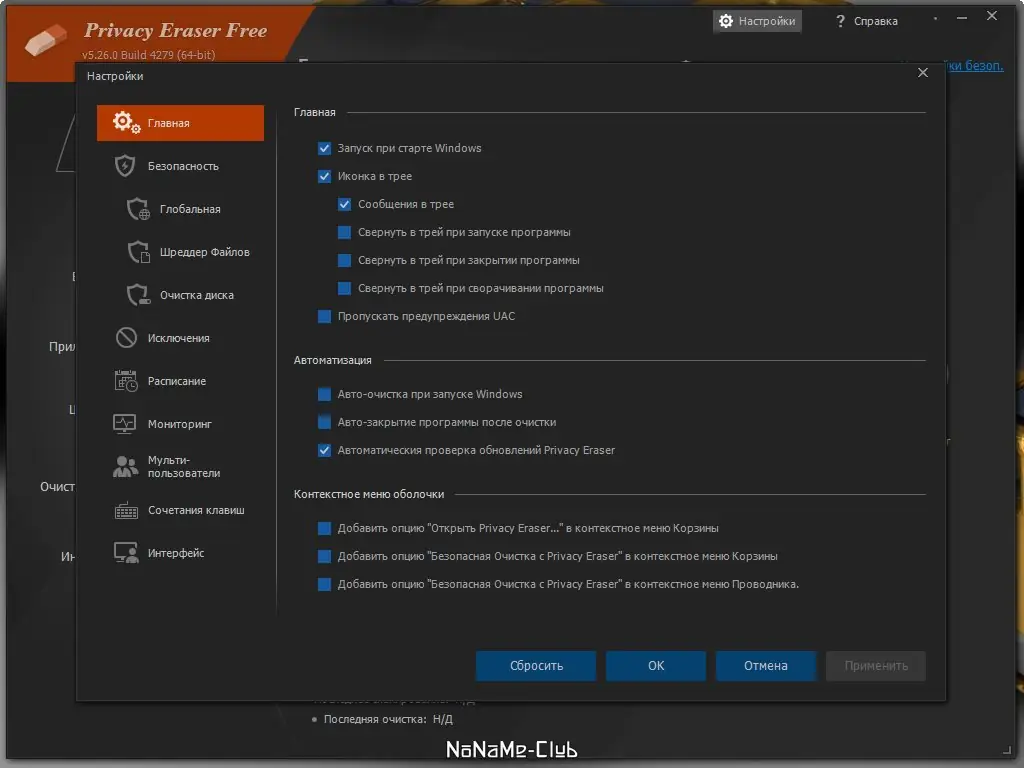Click the Отмена button
Viewport: 1024px width, 768px height.
[x=765, y=665]
